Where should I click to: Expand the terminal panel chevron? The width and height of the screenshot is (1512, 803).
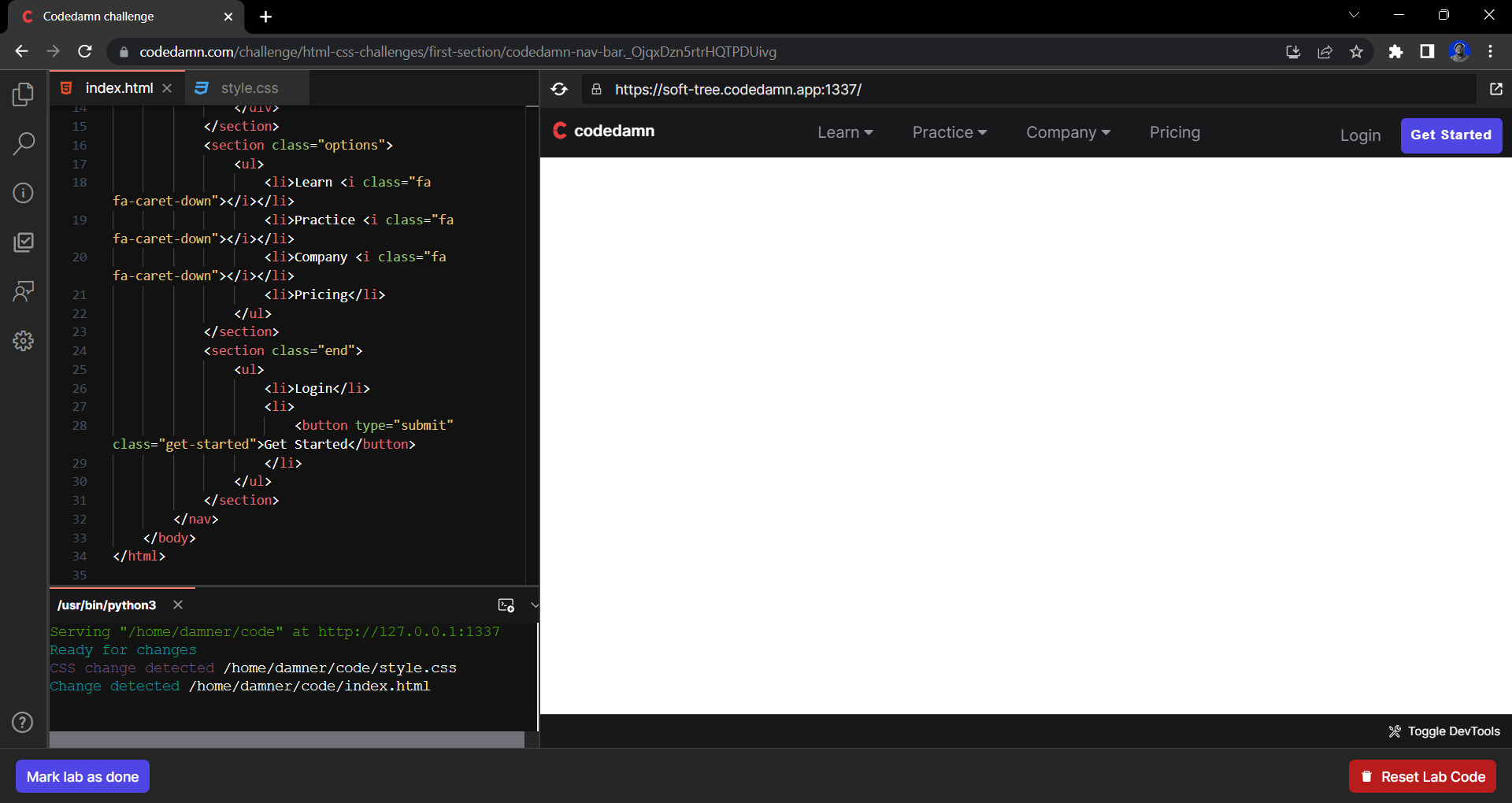click(x=535, y=605)
